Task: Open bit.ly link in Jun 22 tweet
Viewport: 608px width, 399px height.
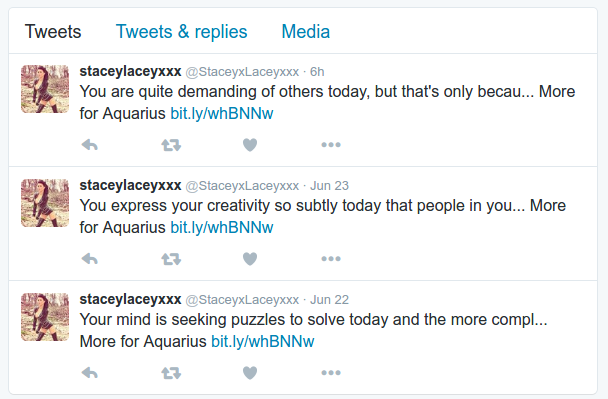Action: [x=263, y=342]
